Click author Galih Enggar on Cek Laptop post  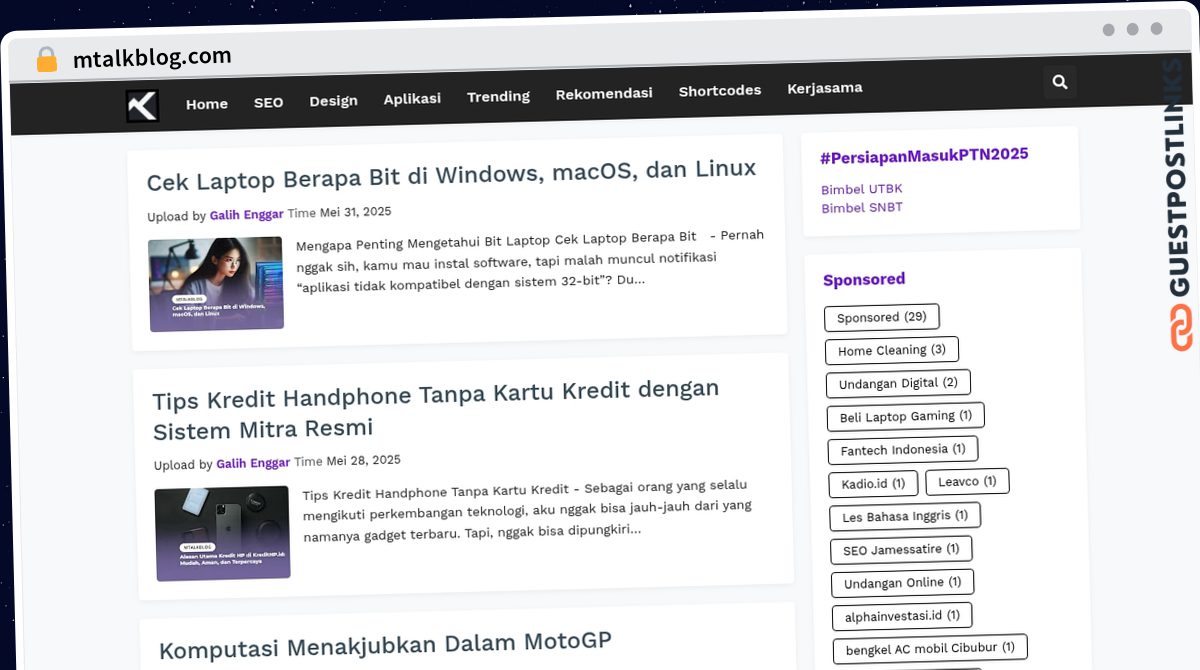tap(247, 215)
